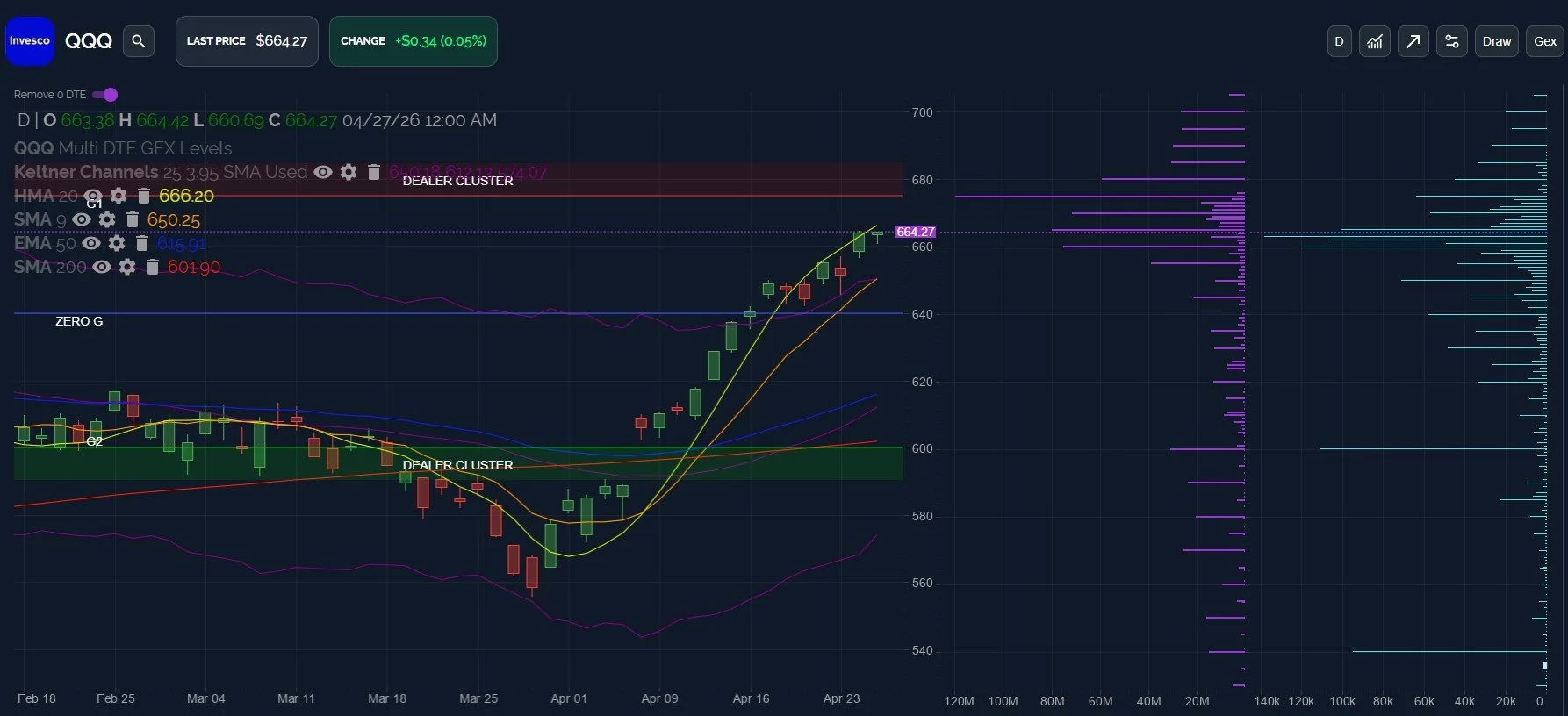Open SMA 200 settings gear
The image size is (1568, 716).
coord(127,267)
